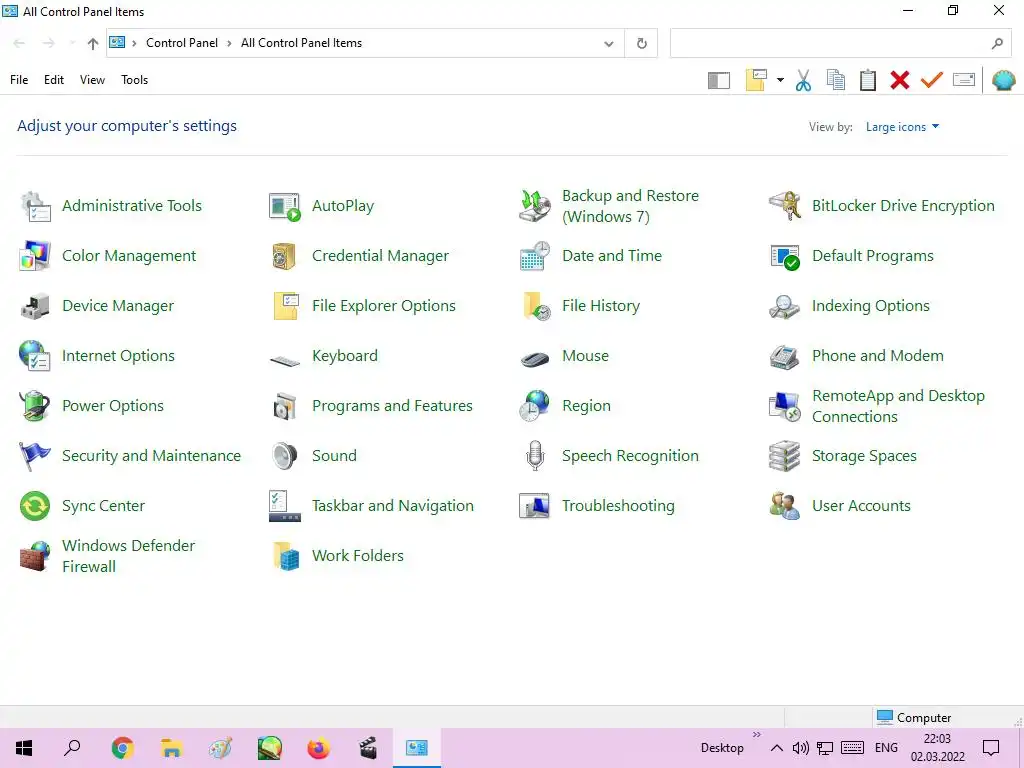Image resolution: width=1024 pixels, height=768 pixels.
Task: Click All Control Panel Items breadcrumb
Action: (301, 43)
